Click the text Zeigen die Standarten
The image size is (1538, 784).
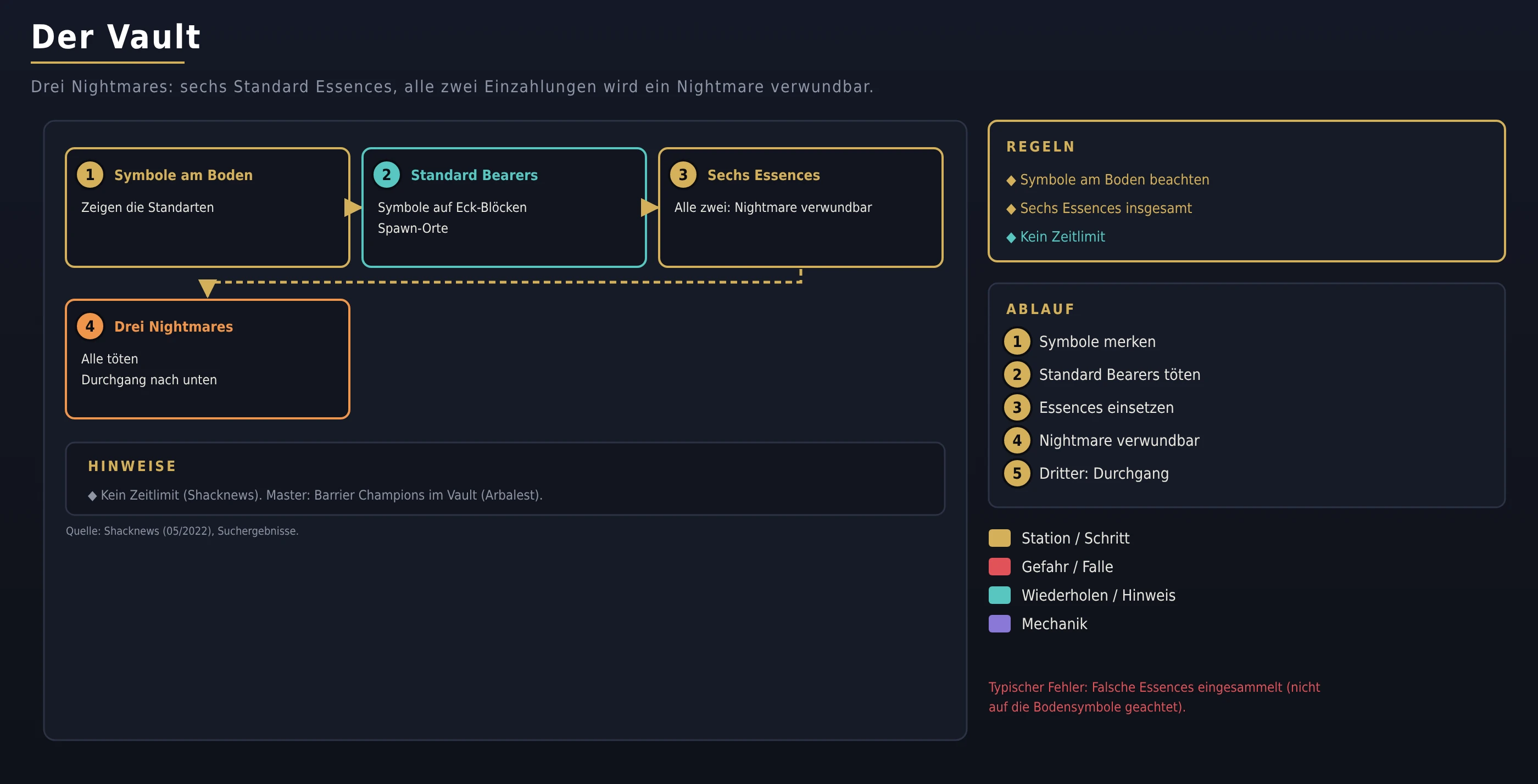coord(147,207)
